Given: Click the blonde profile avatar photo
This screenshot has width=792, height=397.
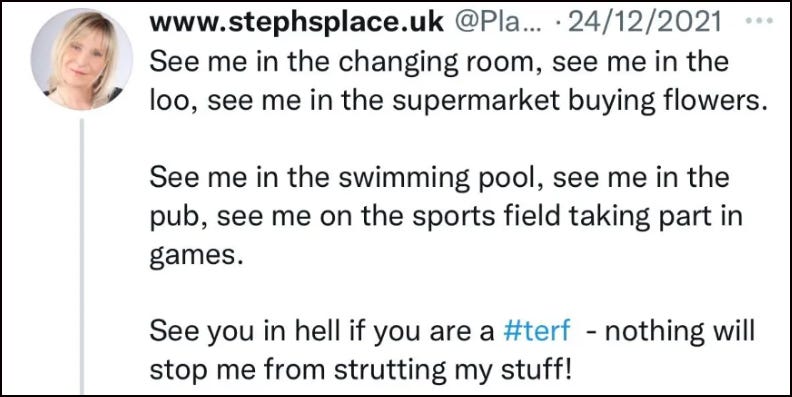Looking at the screenshot, I should pyautogui.click(x=82, y=60).
